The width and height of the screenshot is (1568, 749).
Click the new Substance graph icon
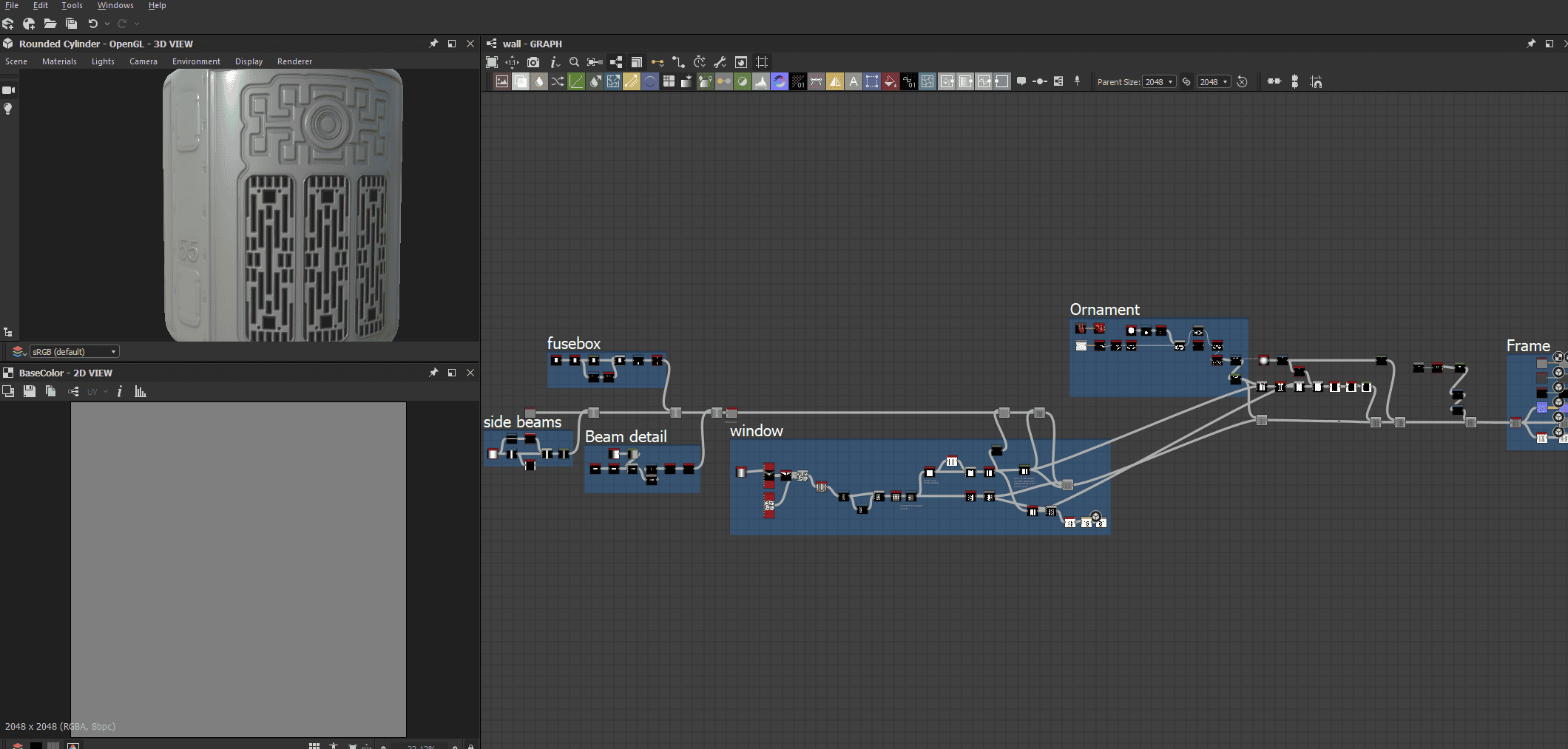click(8, 24)
